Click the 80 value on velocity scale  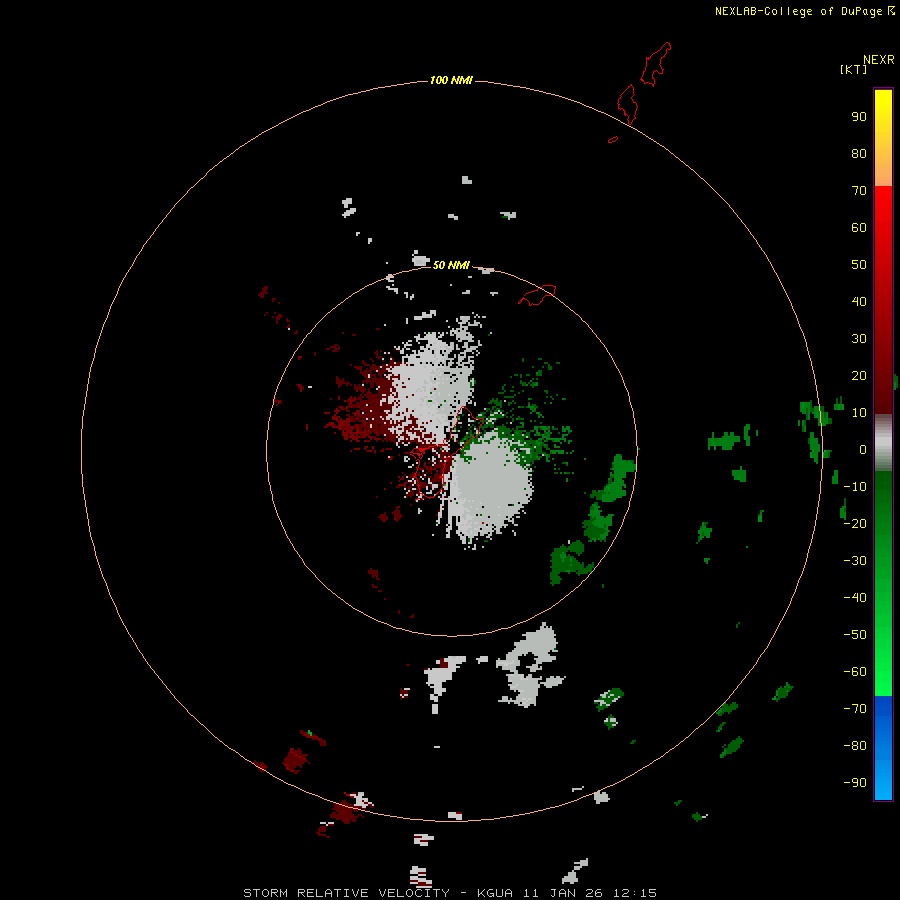coord(859,153)
